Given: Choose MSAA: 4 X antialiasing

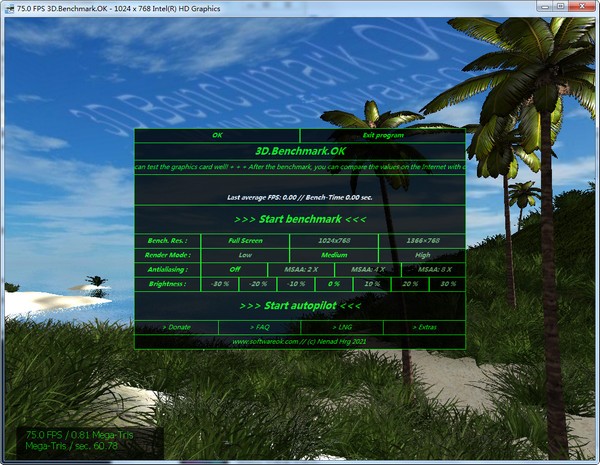Looking at the screenshot, I should pos(368,269).
